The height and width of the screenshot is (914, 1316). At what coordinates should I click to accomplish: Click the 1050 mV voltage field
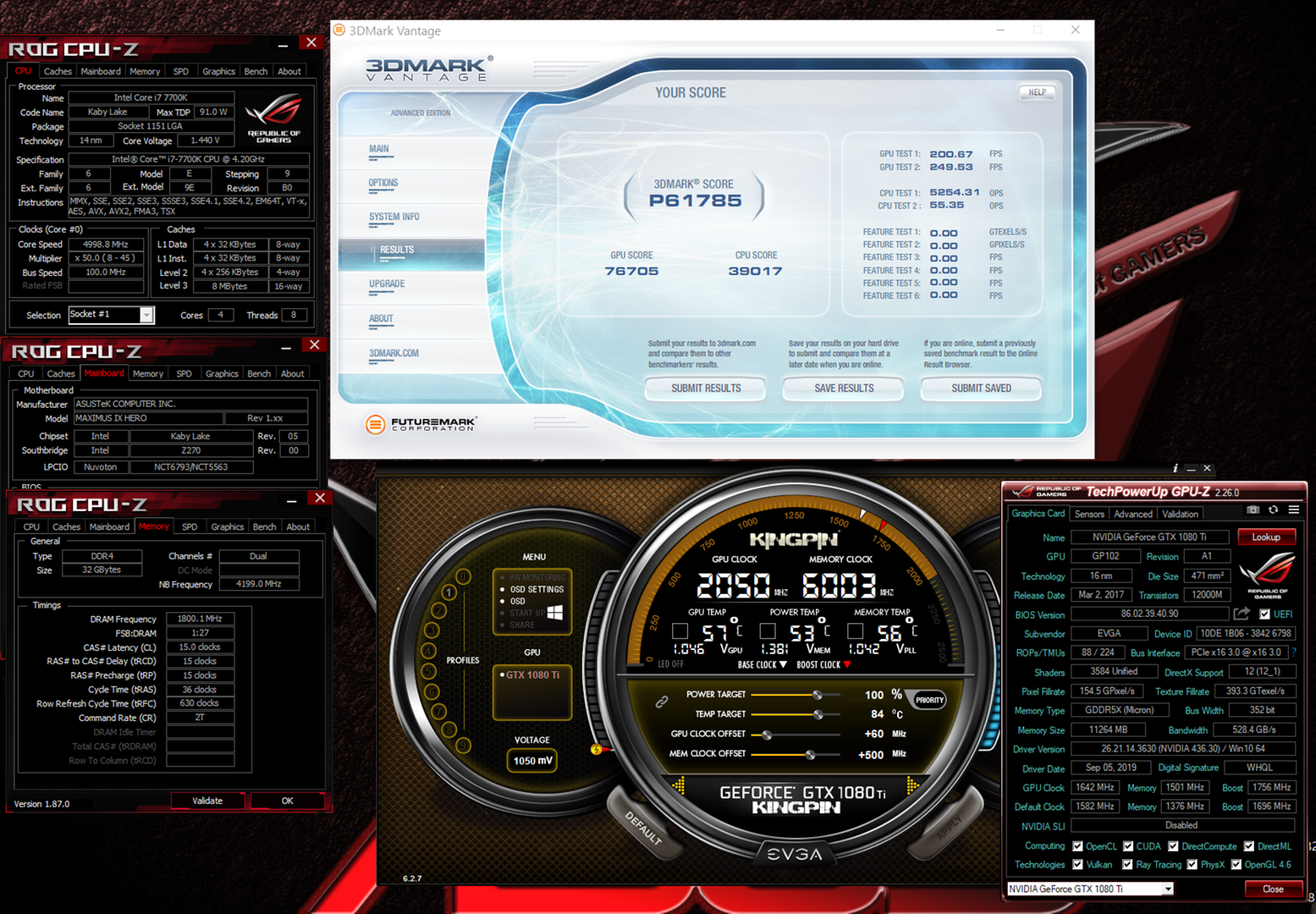[532, 761]
